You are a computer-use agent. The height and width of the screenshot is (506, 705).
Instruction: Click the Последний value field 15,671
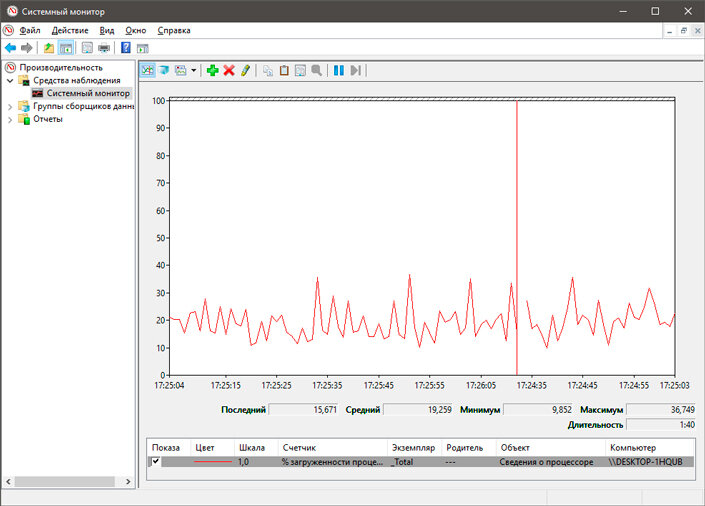tap(303, 410)
